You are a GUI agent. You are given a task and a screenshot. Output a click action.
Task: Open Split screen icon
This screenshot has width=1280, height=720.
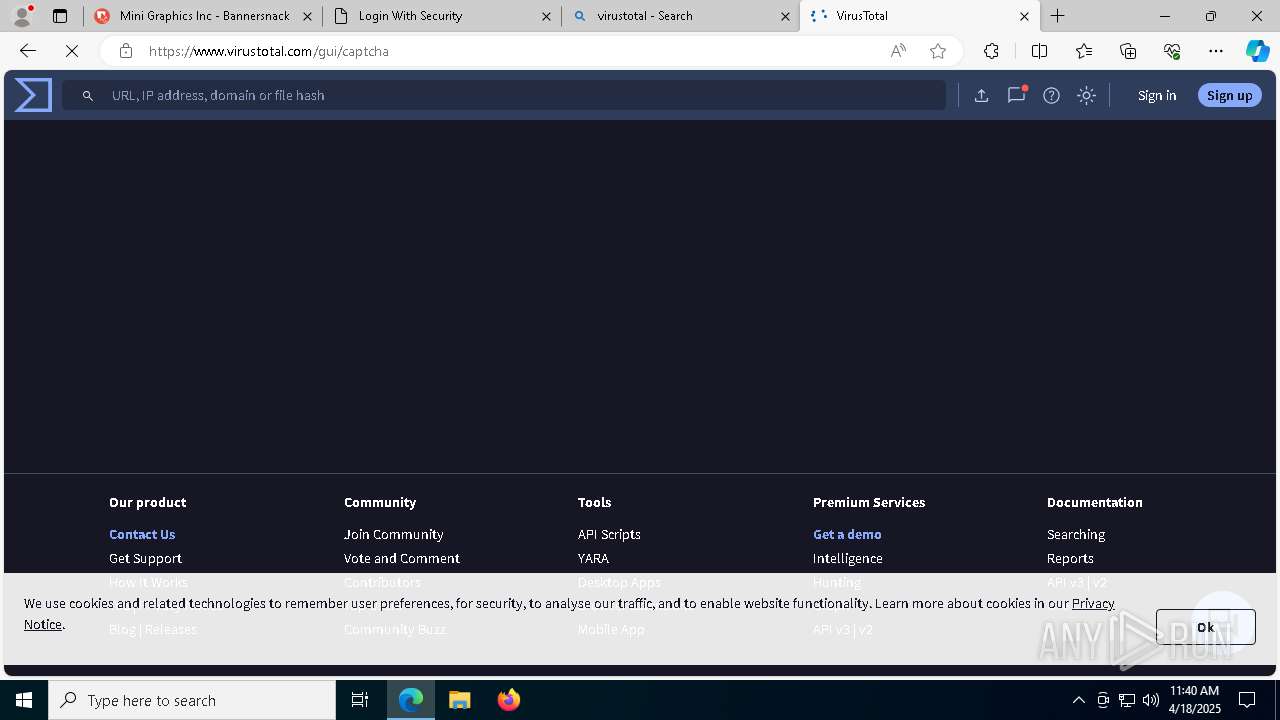(x=1039, y=51)
